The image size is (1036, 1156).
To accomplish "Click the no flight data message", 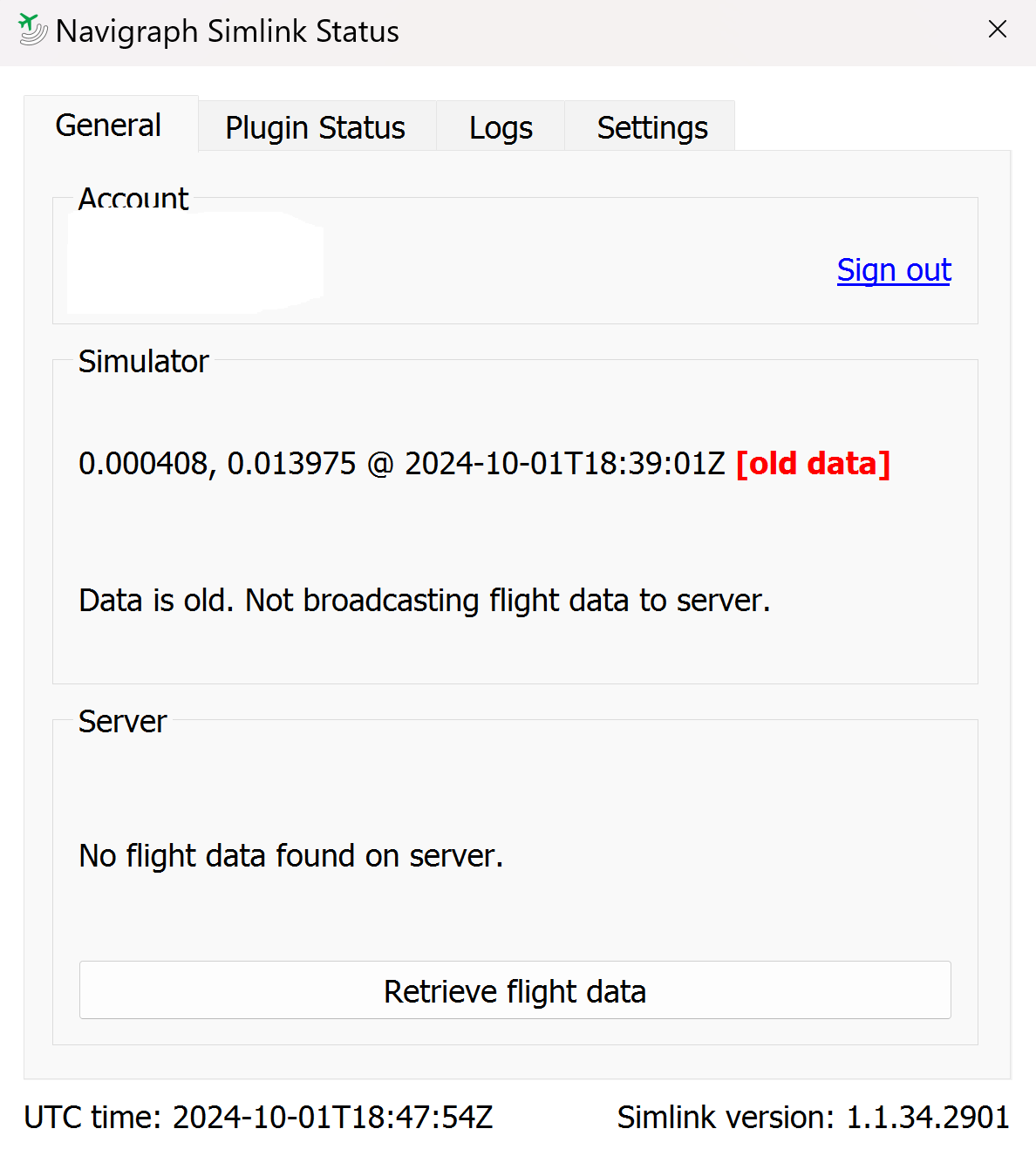I will tap(291, 855).
